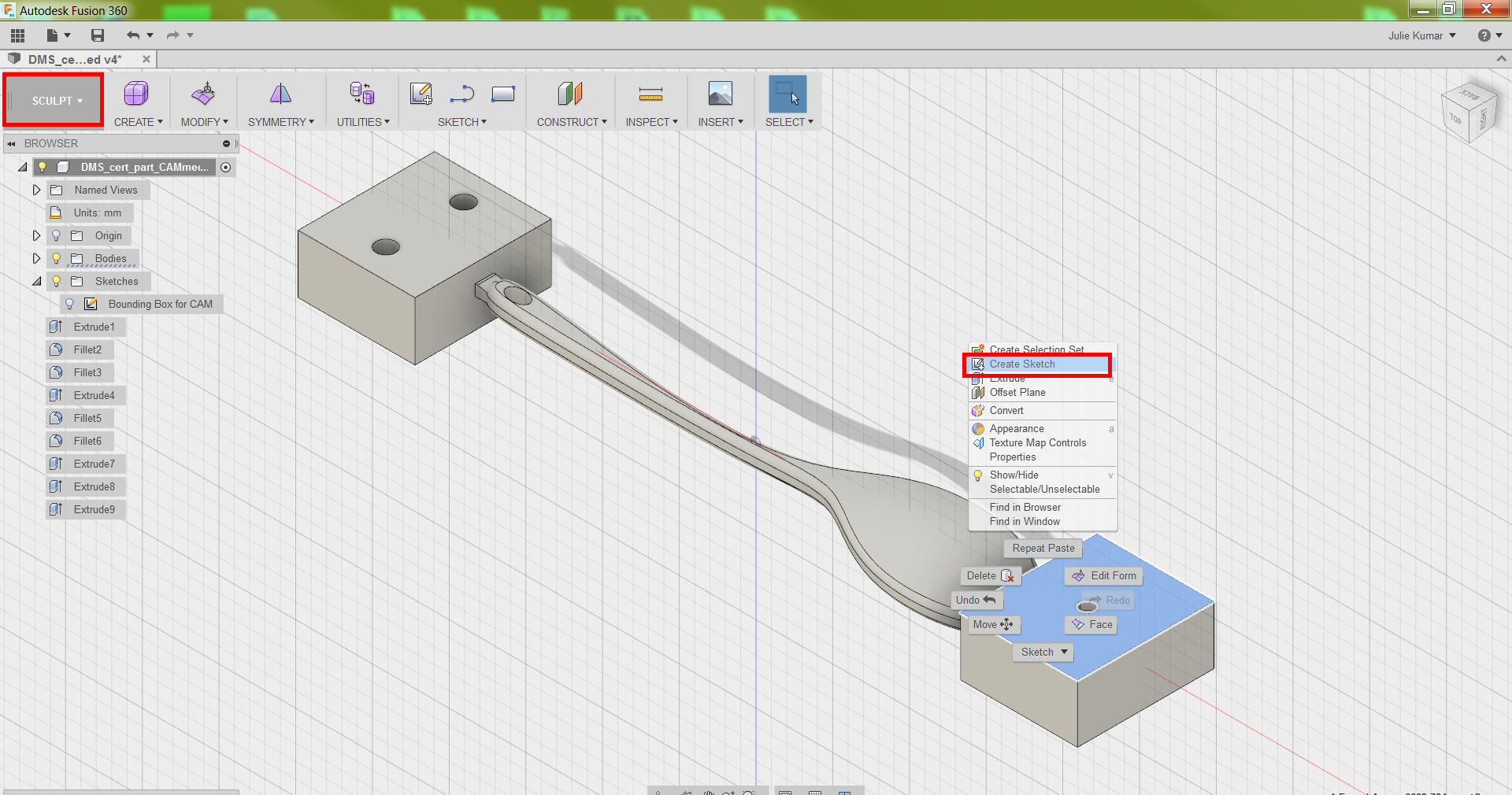
Task: Click Move in the marking menu
Action: (x=994, y=624)
